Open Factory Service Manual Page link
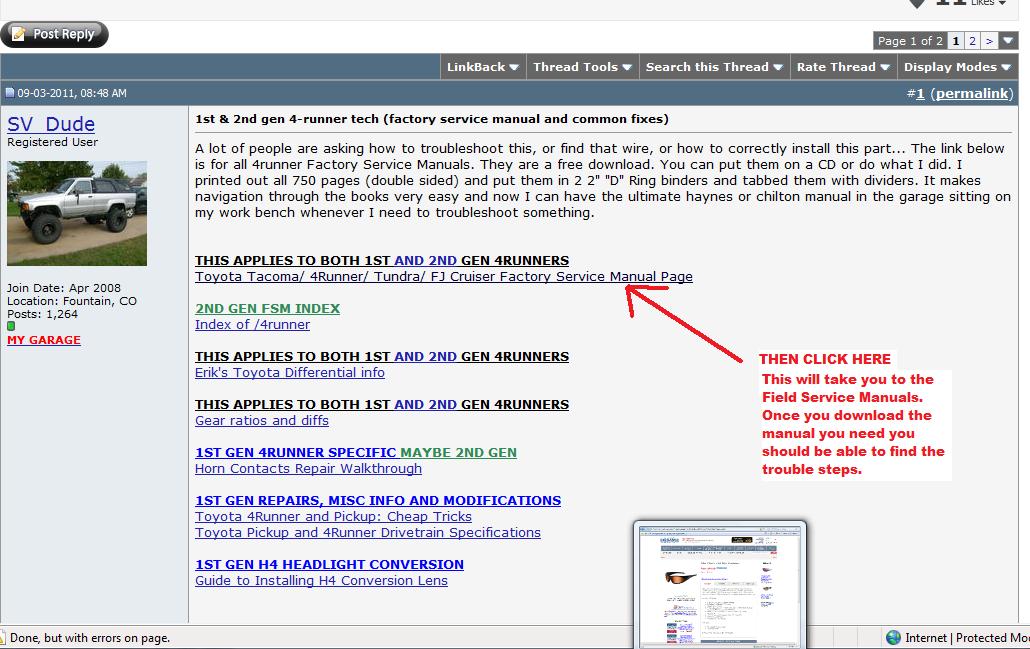 [x=444, y=277]
